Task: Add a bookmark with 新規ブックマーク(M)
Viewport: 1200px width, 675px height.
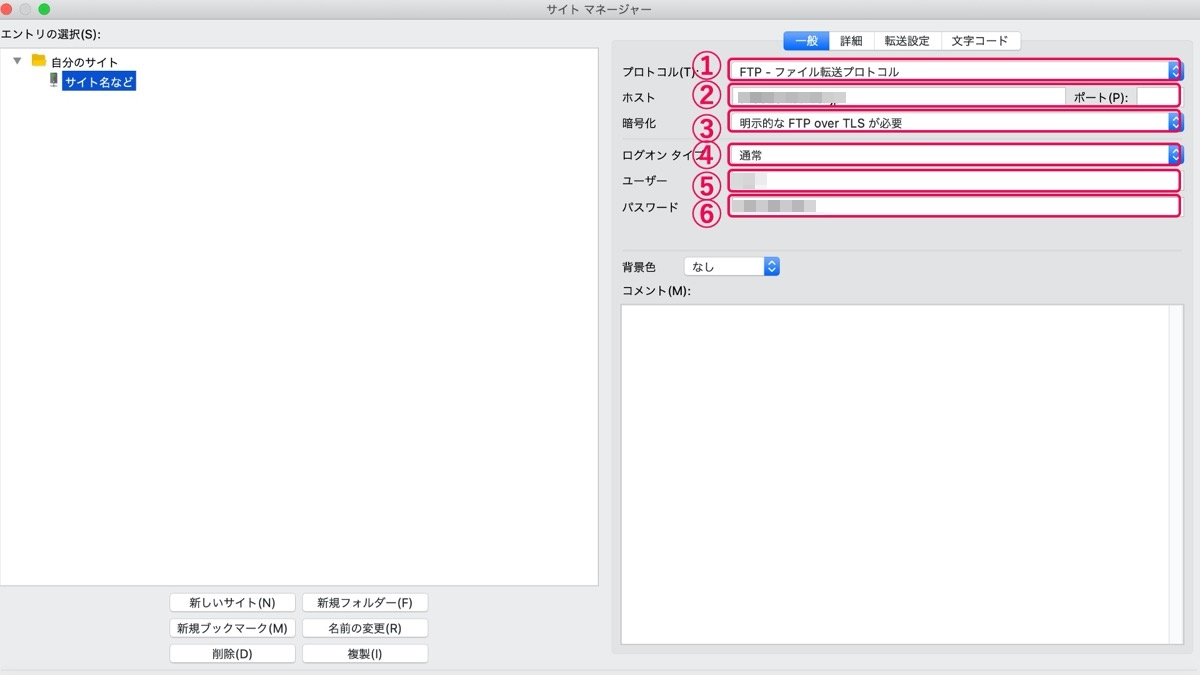Action: coord(232,628)
